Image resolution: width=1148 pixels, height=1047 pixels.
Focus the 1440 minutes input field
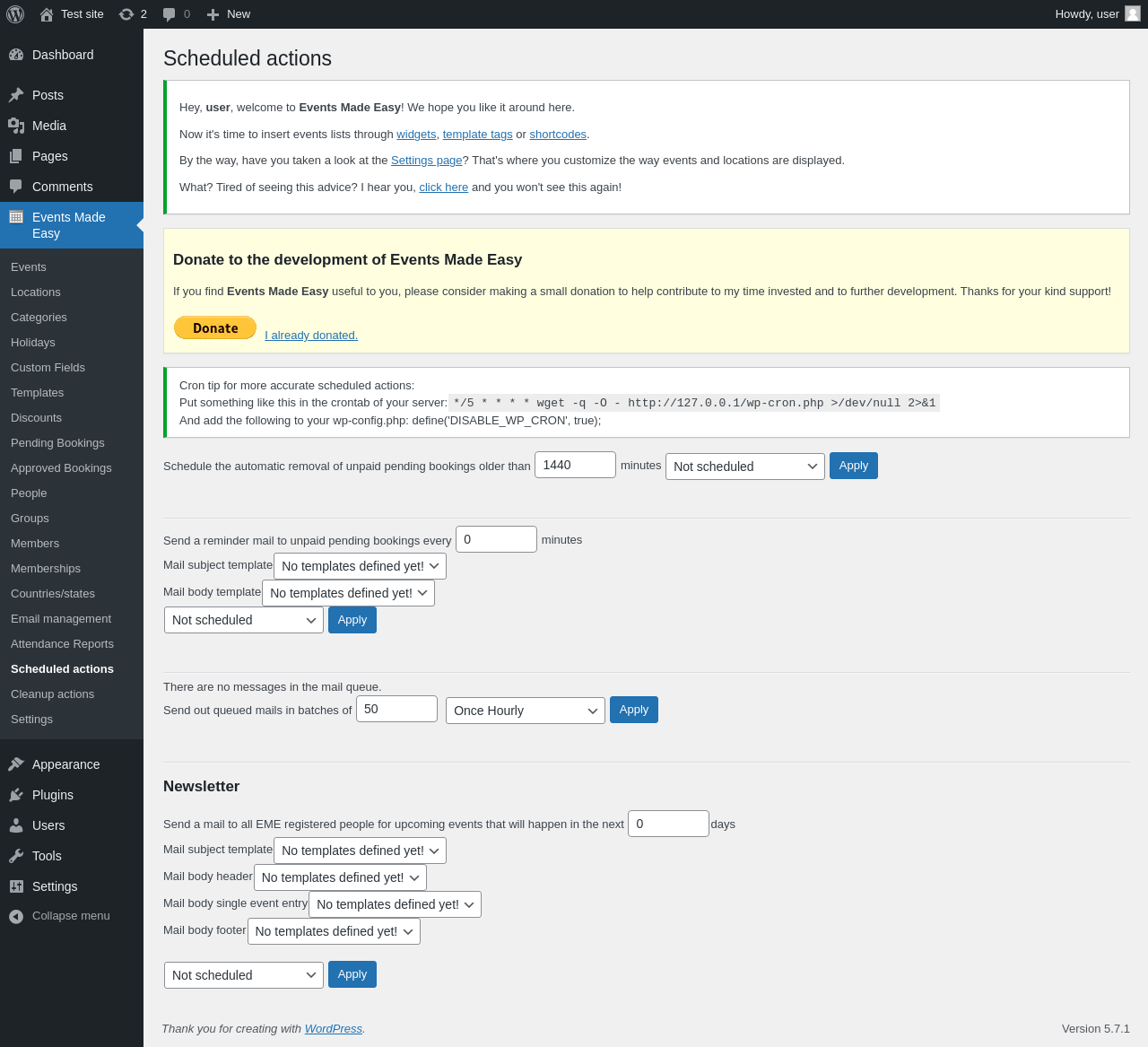pyautogui.click(x=576, y=465)
